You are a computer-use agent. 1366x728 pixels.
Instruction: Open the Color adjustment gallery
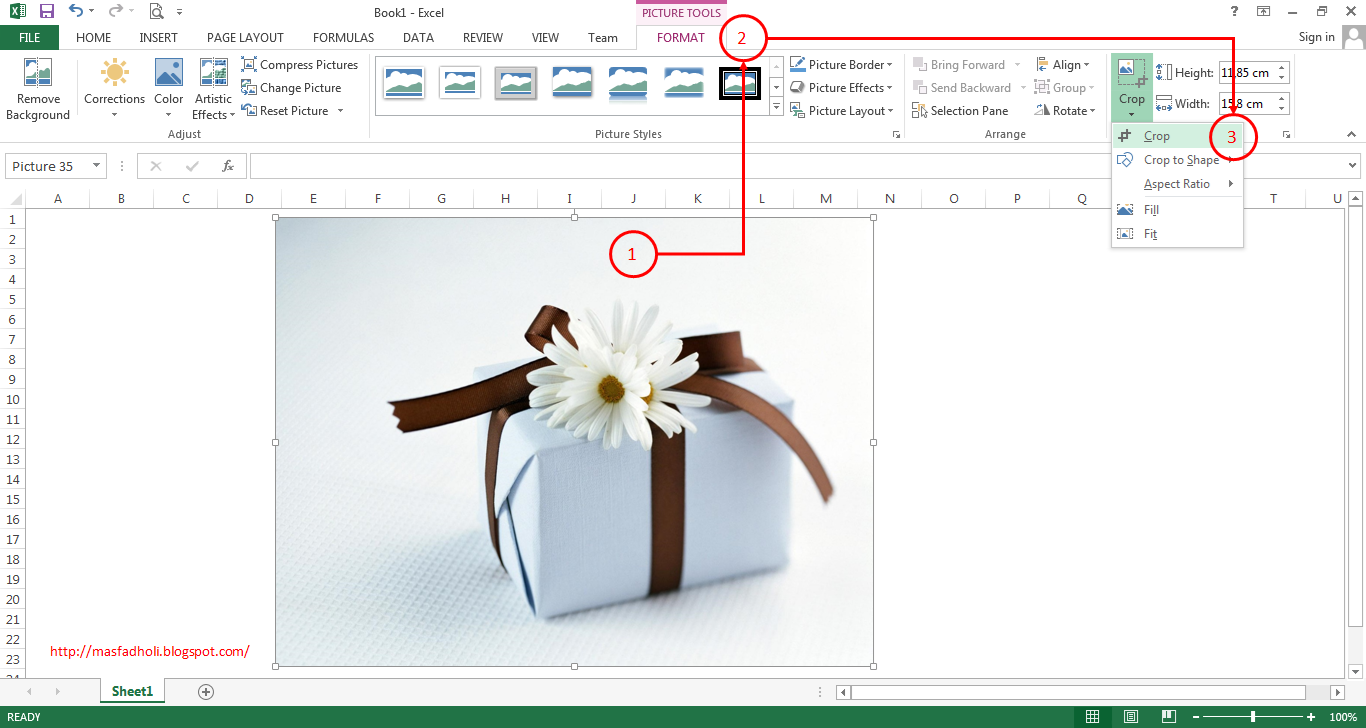(x=168, y=89)
